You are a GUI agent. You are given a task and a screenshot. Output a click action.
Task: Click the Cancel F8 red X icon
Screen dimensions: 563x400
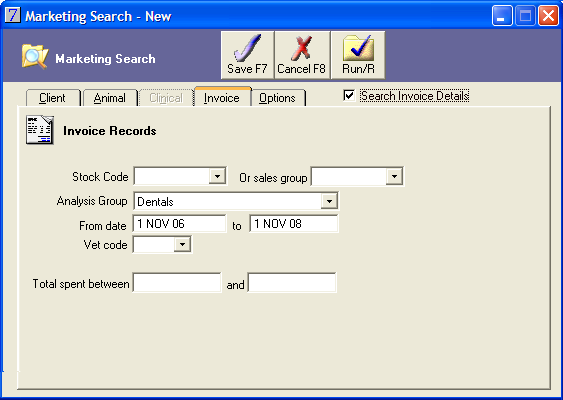pyautogui.click(x=302, y=48)
